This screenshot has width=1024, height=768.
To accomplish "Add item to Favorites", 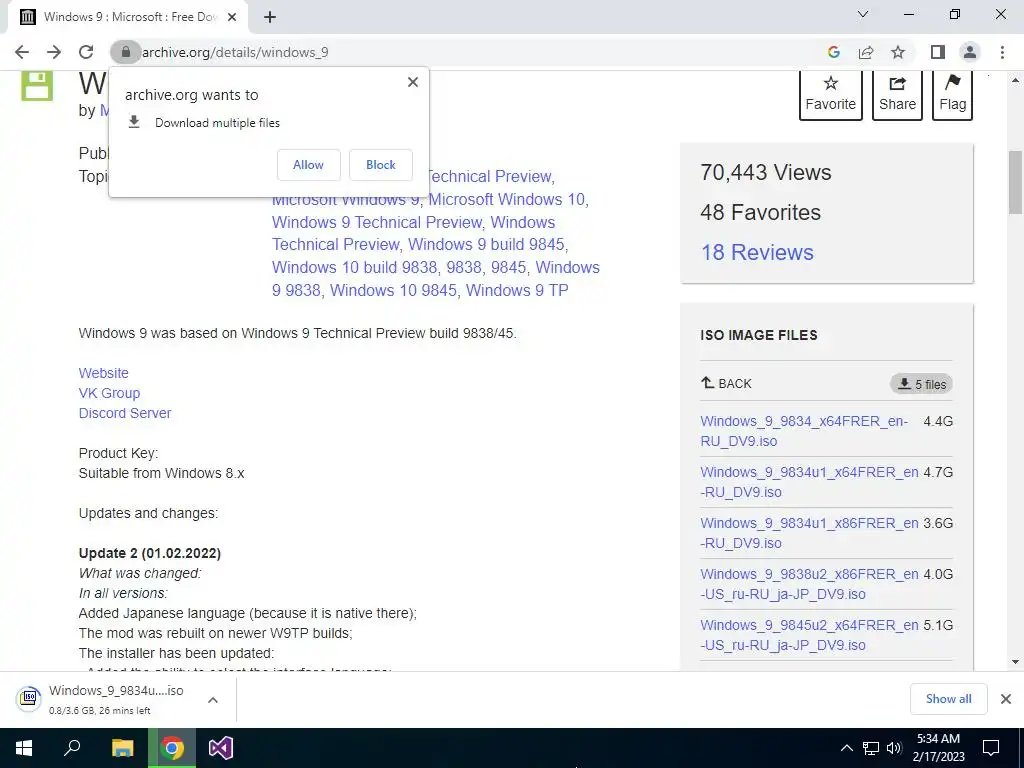I will pos(830,95).
